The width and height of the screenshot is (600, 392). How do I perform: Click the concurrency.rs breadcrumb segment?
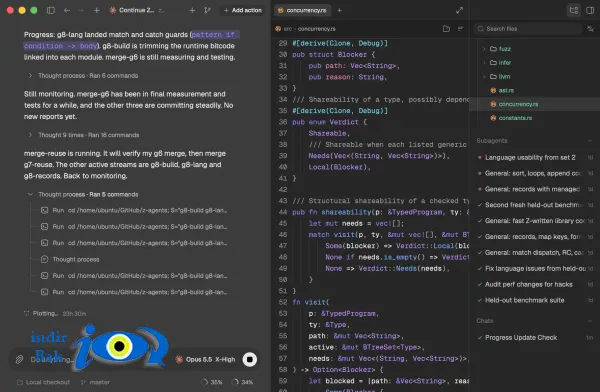pyautogui.click(x=316, y=29)
